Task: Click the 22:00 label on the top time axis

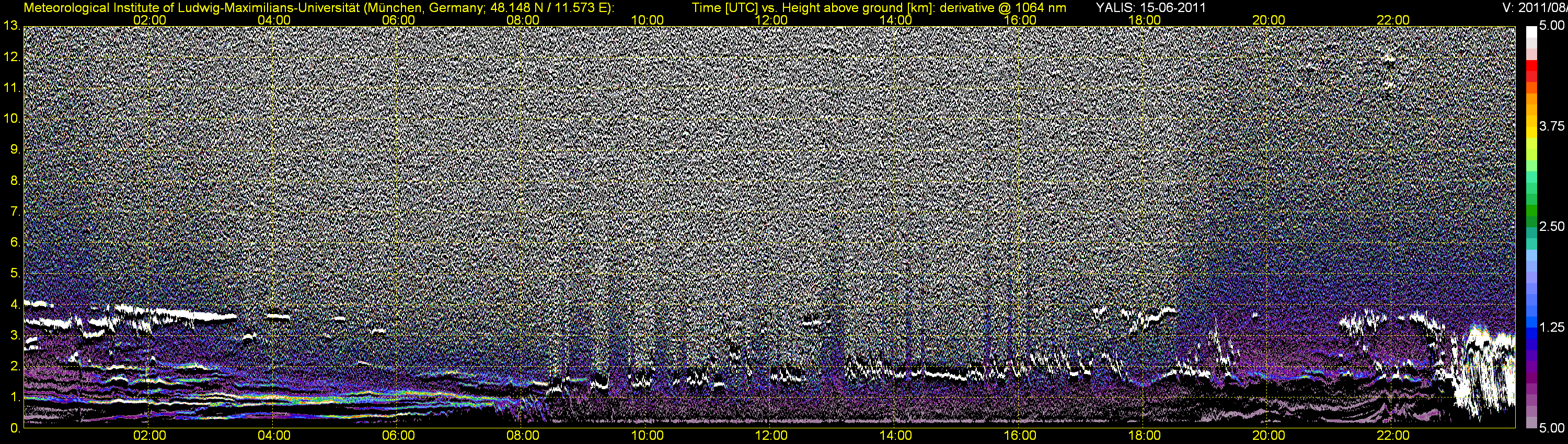Action: pos(1393,20)
